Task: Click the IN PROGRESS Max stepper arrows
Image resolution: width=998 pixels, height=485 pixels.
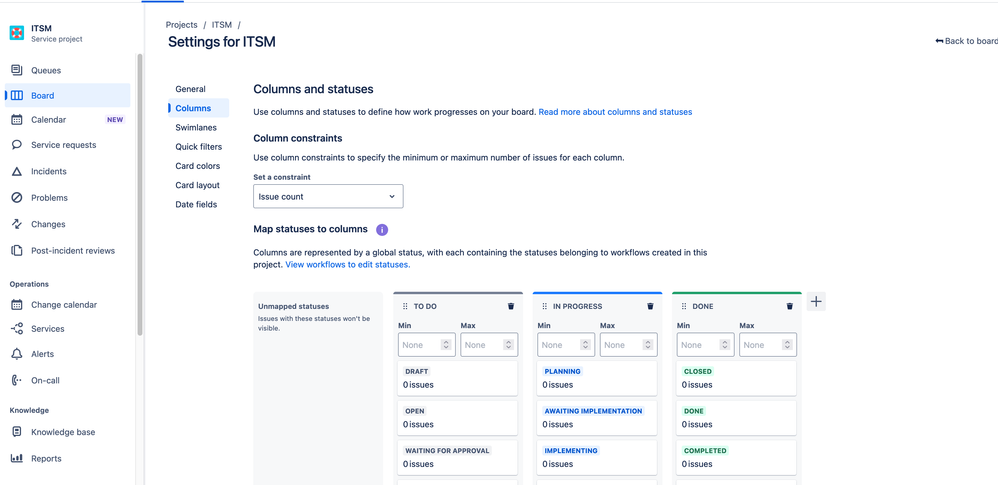Action: coord(647,345)
